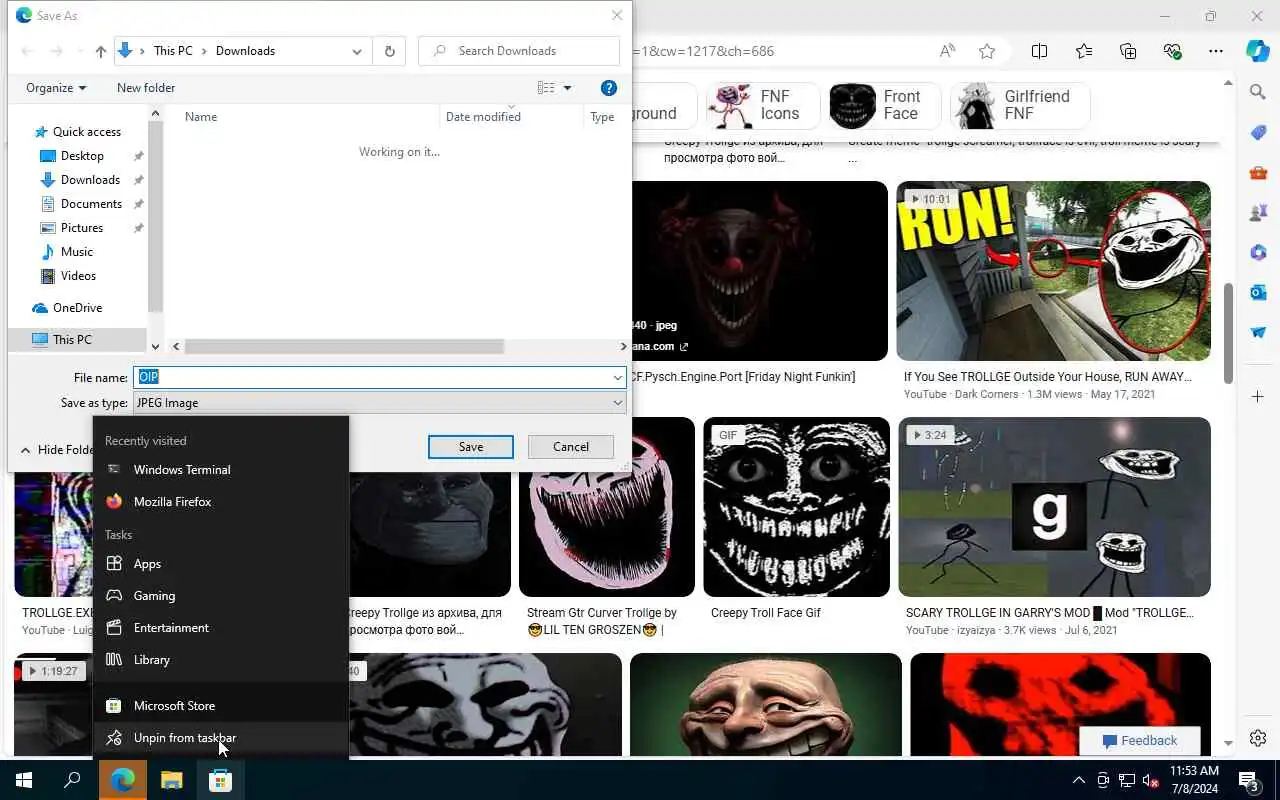Open Edge read aloud icon
This screenshot has width=1280, height=800.
946,51
